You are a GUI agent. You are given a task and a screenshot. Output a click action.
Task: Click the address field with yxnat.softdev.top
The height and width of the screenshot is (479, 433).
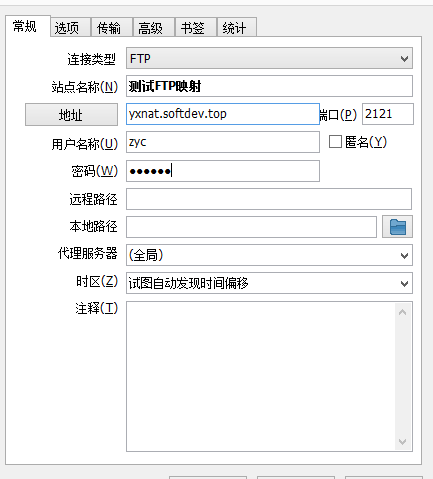tap(223, 114)
